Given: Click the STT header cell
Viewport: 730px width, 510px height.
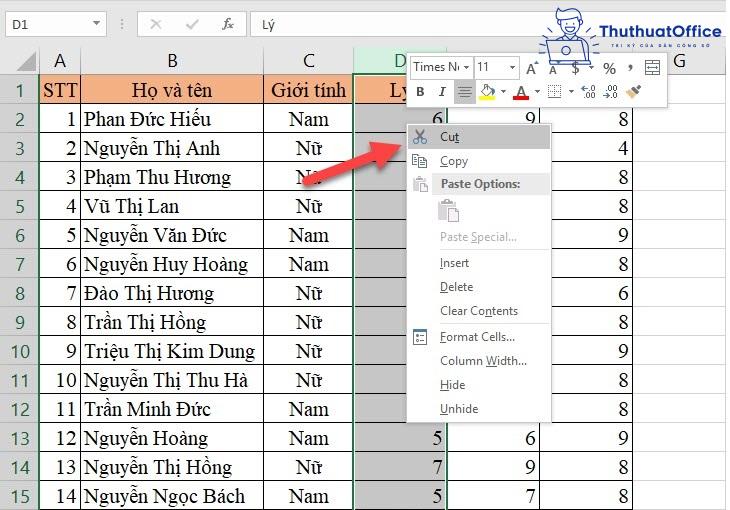Looking at the screenshot, I should [60, 89].
